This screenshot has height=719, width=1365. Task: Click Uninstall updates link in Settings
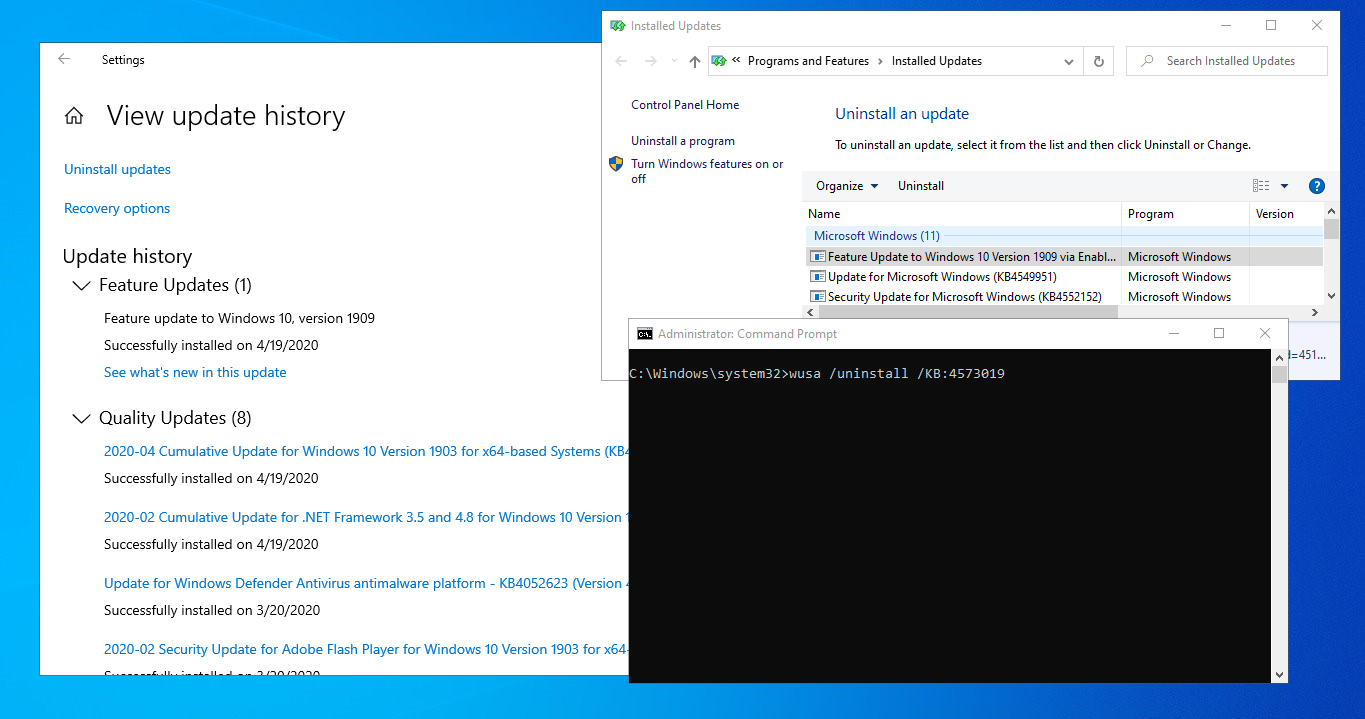(117, 169)
